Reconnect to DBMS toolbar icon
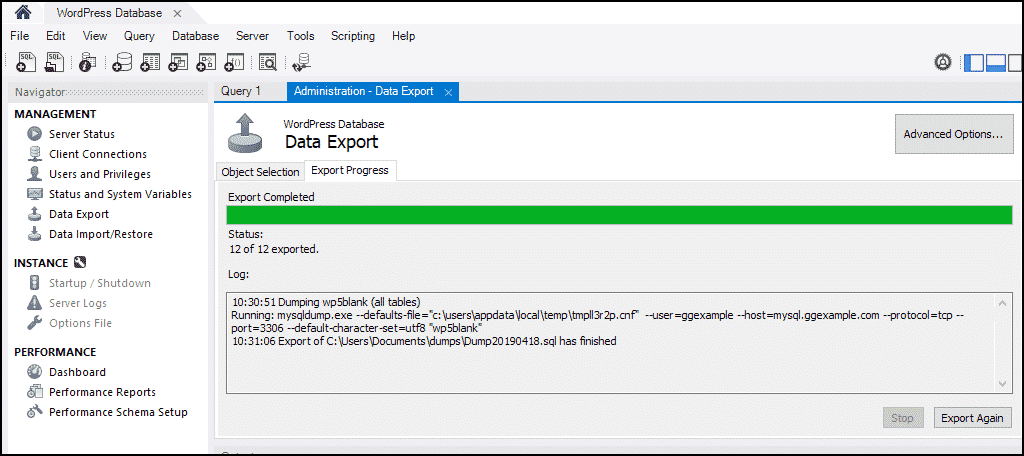Screen dimensions: 1024x456 pyautogui.click(x=302, y=61)
